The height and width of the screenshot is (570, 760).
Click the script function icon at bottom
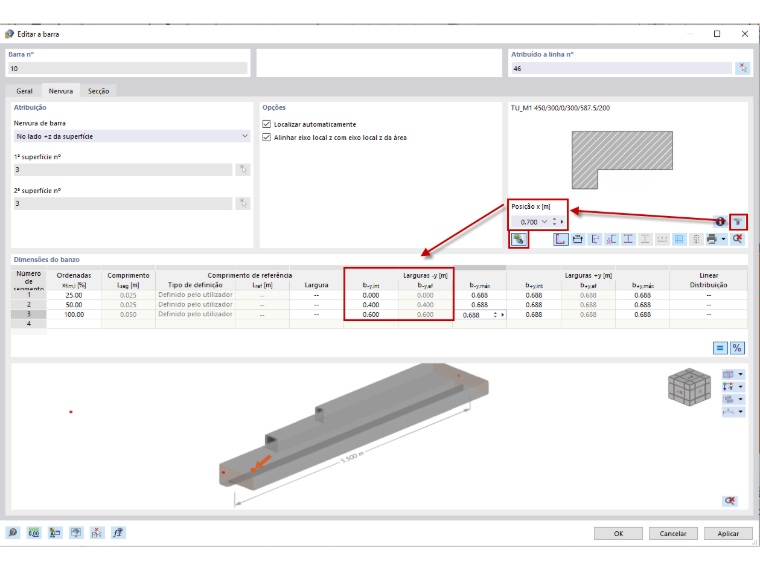tap(118, 533)
